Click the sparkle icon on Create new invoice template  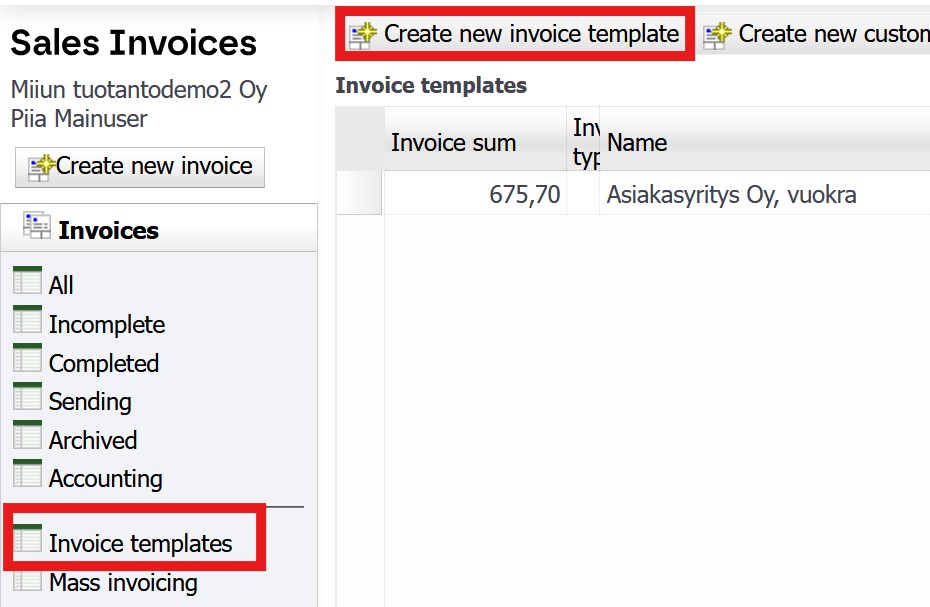(362, 35)
